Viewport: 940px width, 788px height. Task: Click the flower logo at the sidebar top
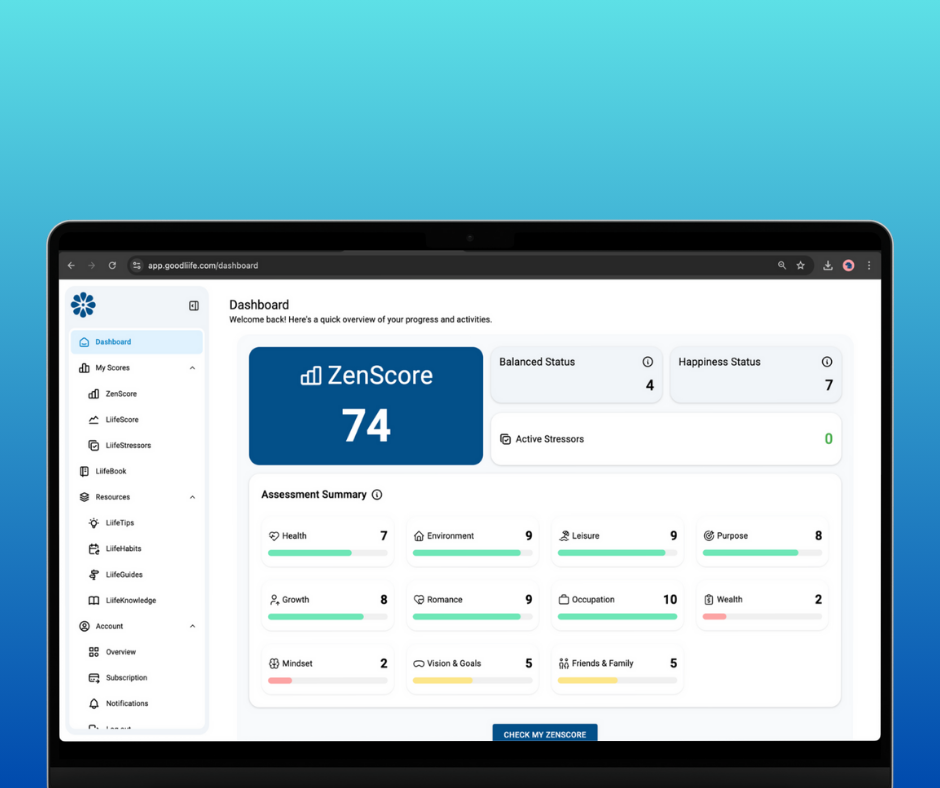[x=83, y=305]
